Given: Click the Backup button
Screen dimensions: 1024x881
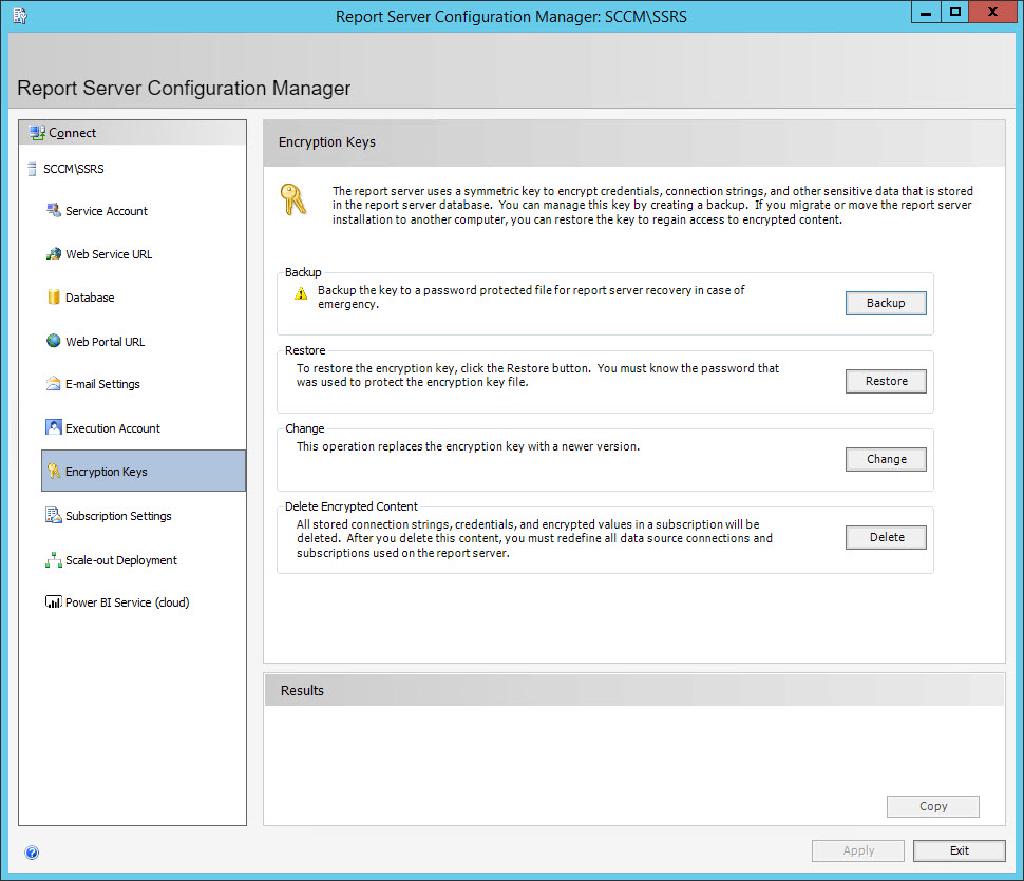Looking at the screenshot, I should [x=885, y=302].
